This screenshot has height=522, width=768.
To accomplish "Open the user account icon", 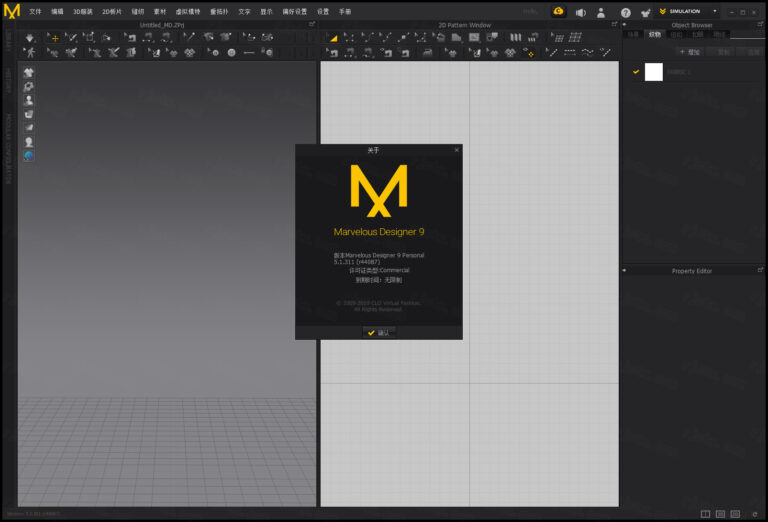I will tap(601, 13).
